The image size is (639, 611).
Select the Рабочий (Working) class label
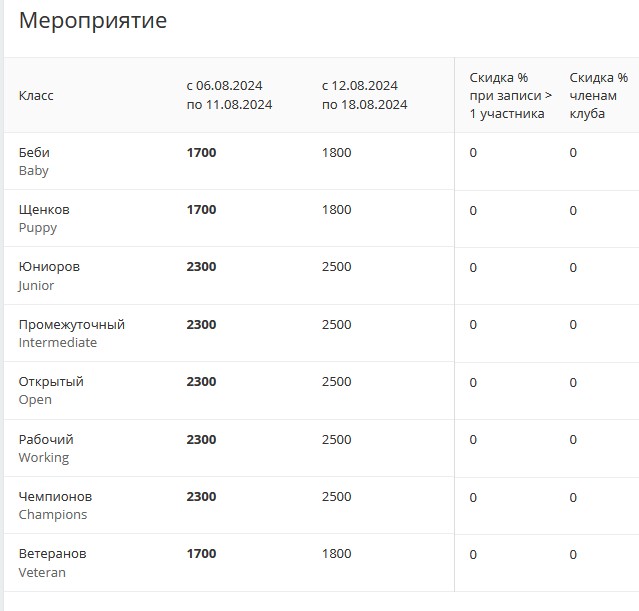coord(46,448)
